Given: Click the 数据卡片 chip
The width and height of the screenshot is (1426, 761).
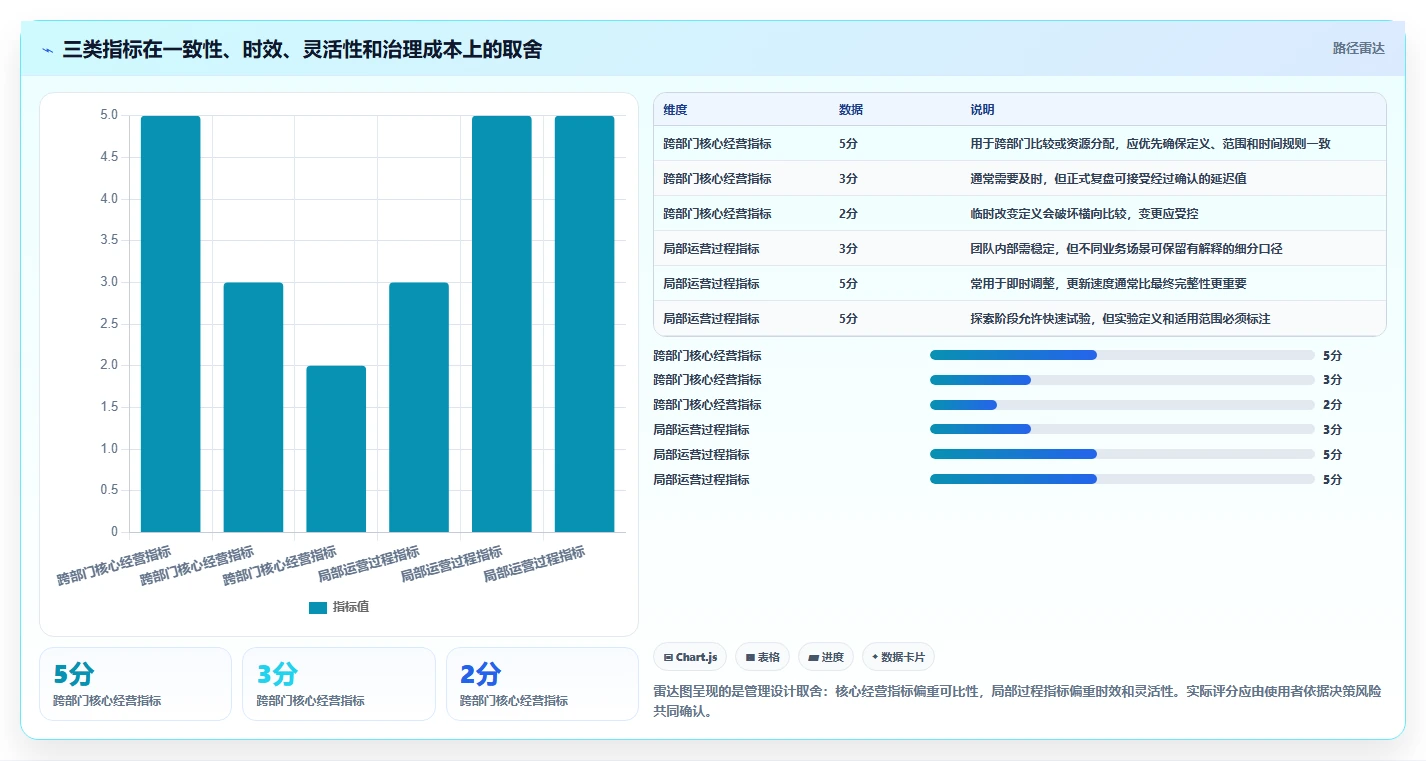Looking at the screenshot, I should point(898,657).
